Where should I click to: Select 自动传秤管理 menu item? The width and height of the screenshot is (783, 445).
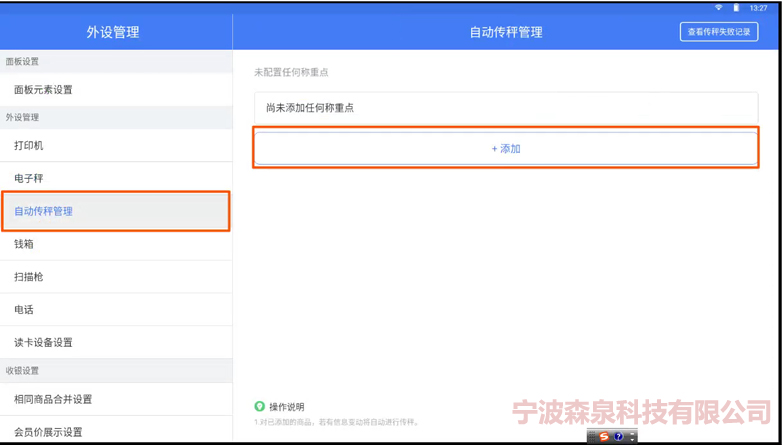tap(43, 211)
